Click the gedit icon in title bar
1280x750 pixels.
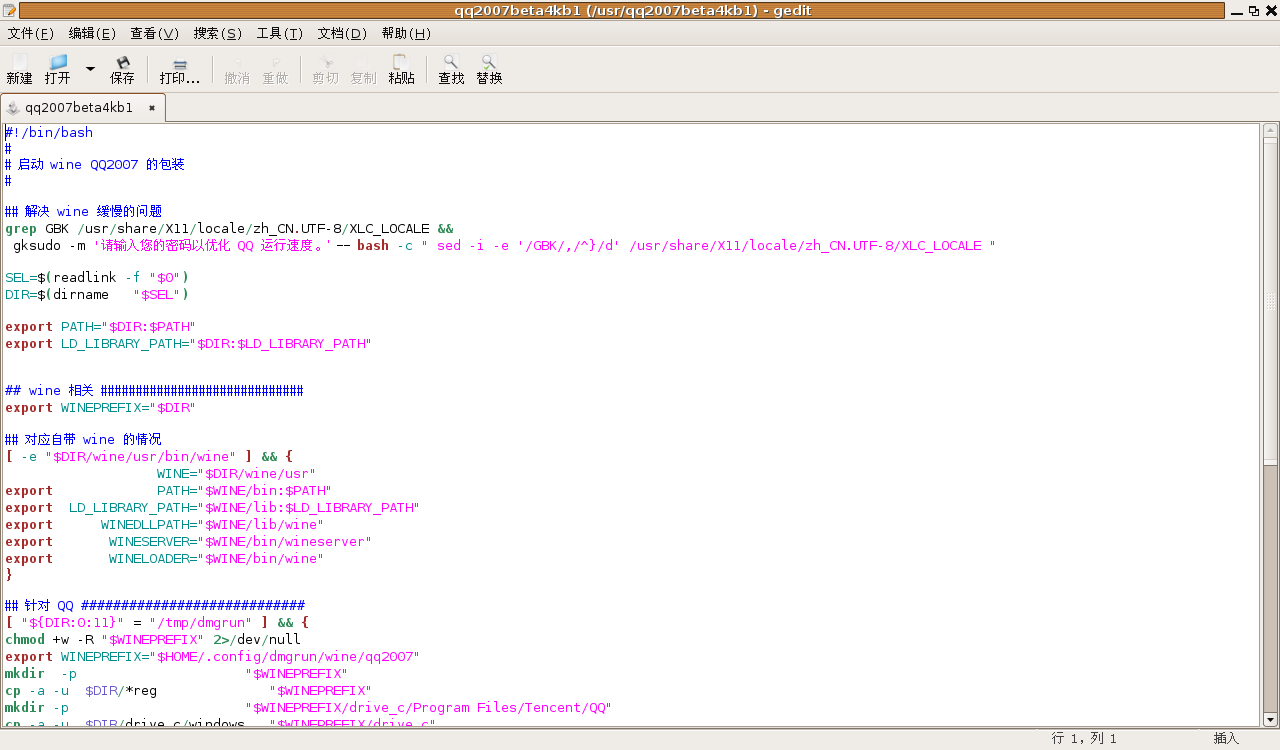(x=10, y=10)
